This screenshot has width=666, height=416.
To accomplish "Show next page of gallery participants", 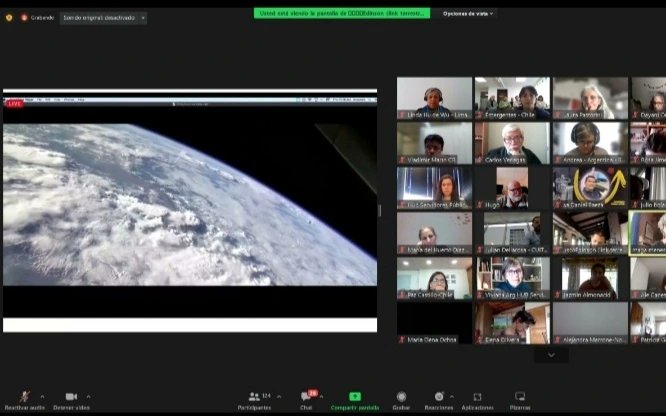I will pyautogui.click(x=551, y=355).
